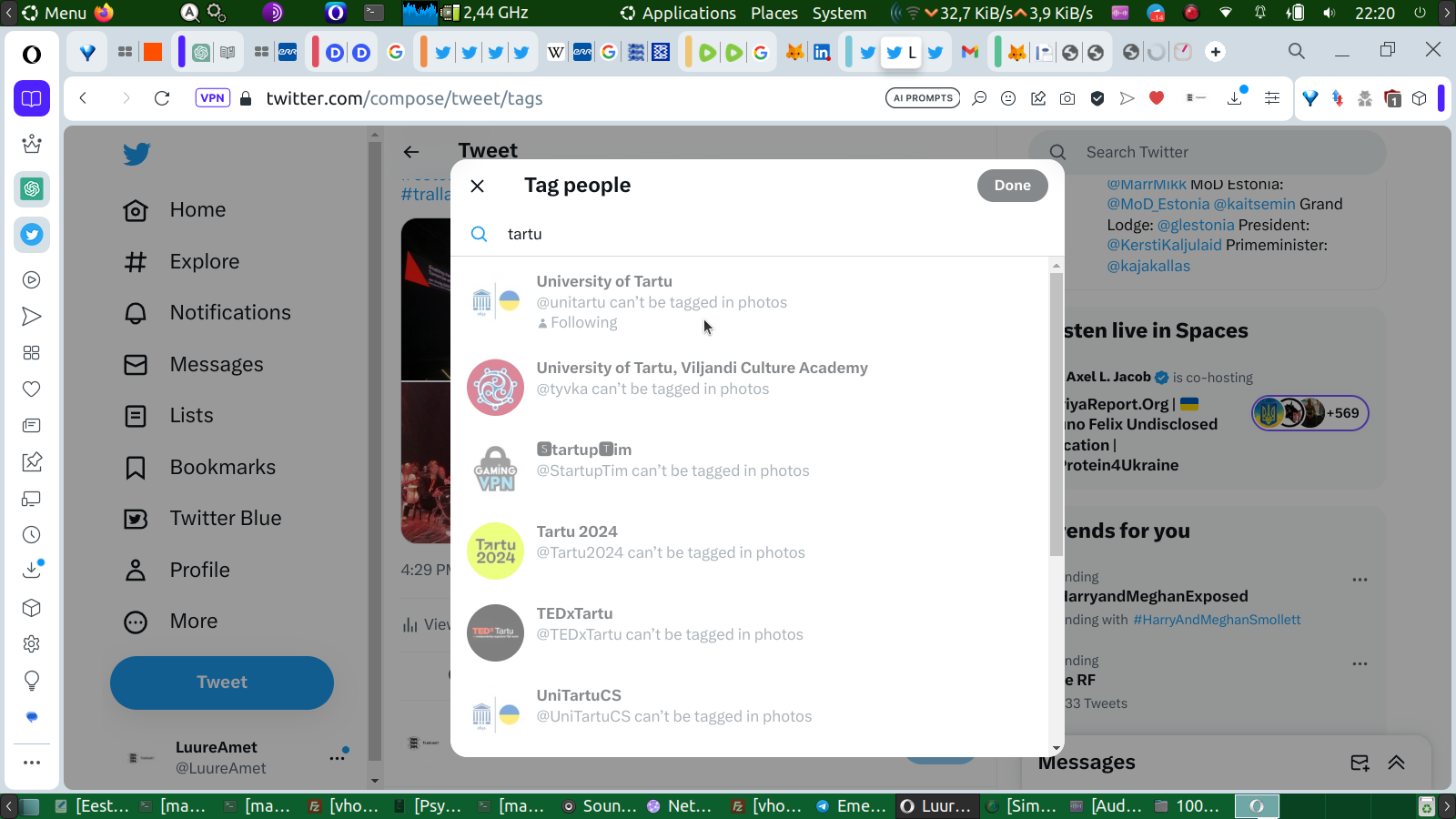Click the Tag people results scrollbar
1456x819 pixels.
pos(1056,414)
